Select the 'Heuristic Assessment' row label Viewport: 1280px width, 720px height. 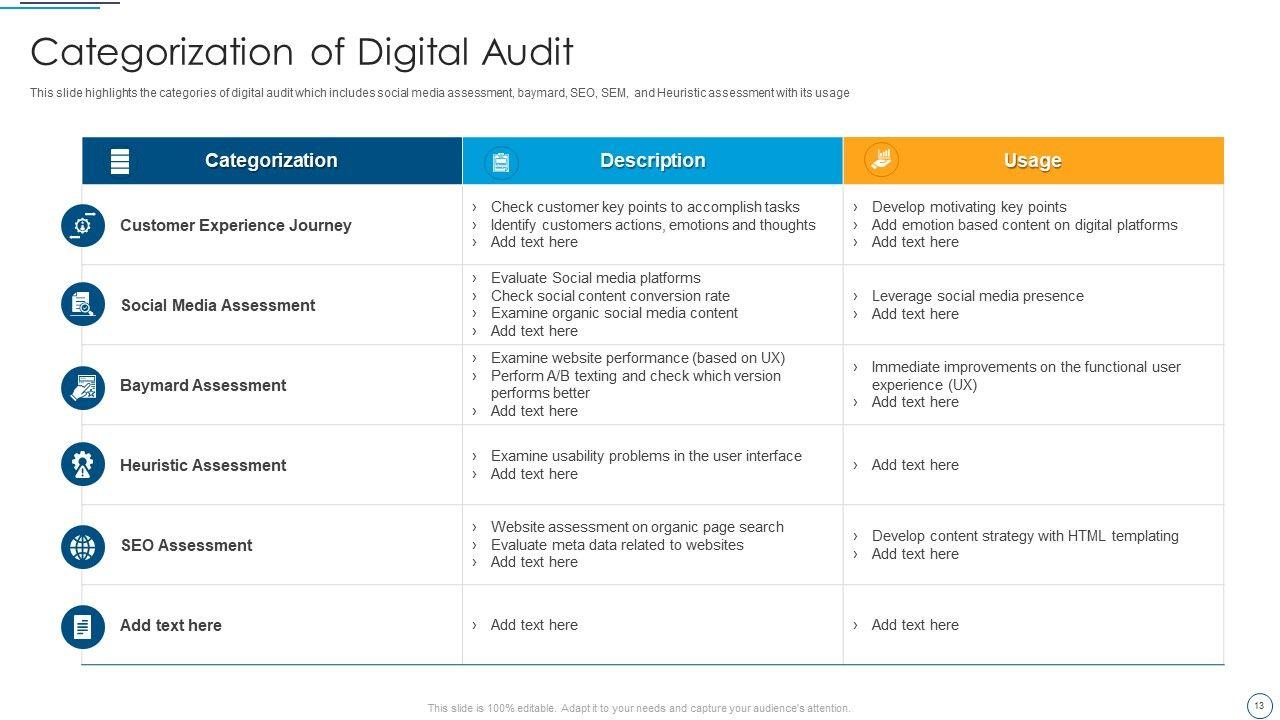(x=203, y=466)
